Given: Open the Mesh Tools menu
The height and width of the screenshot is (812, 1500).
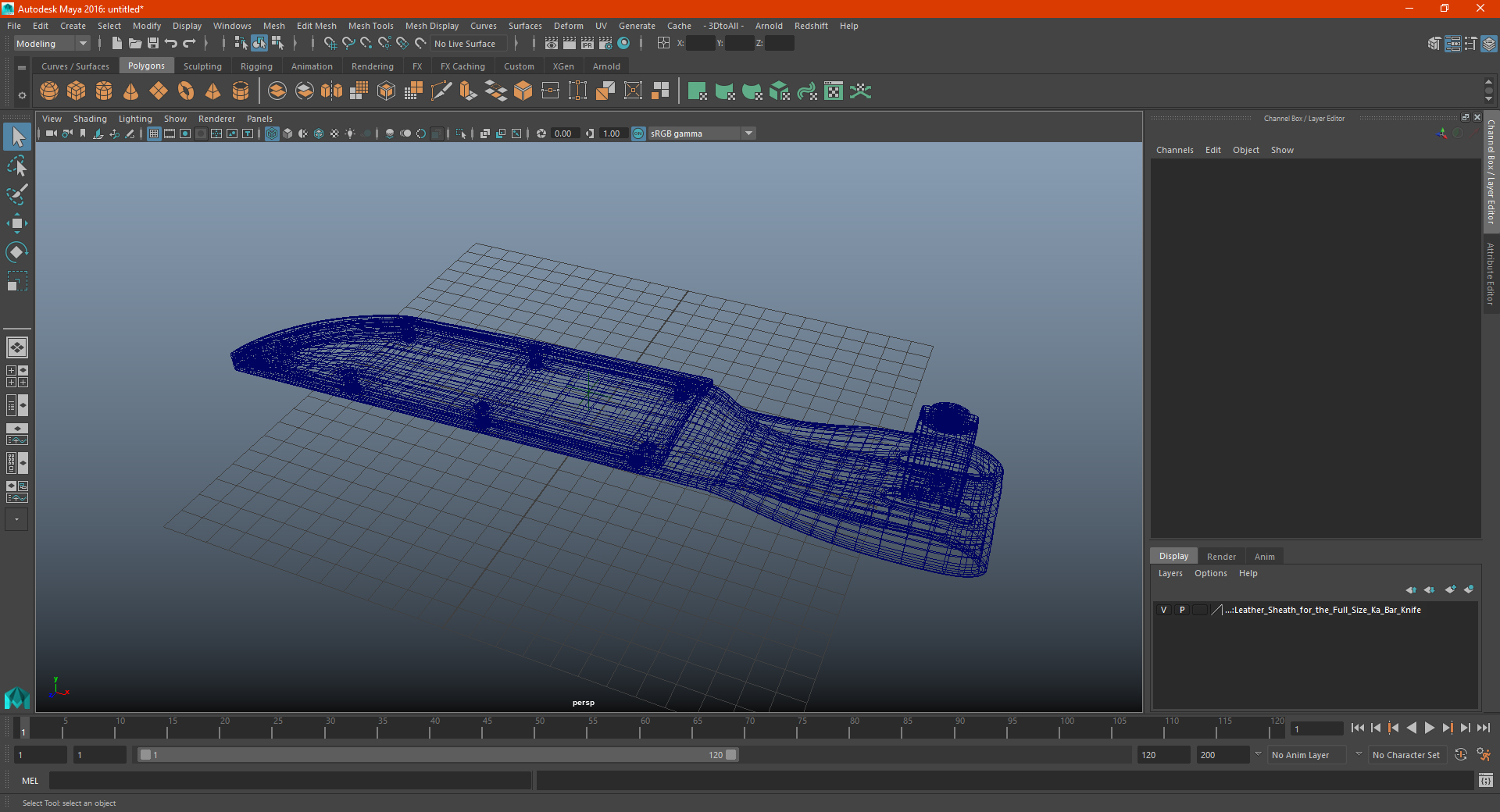Looking at the screenshot, I should coord(370,26).
